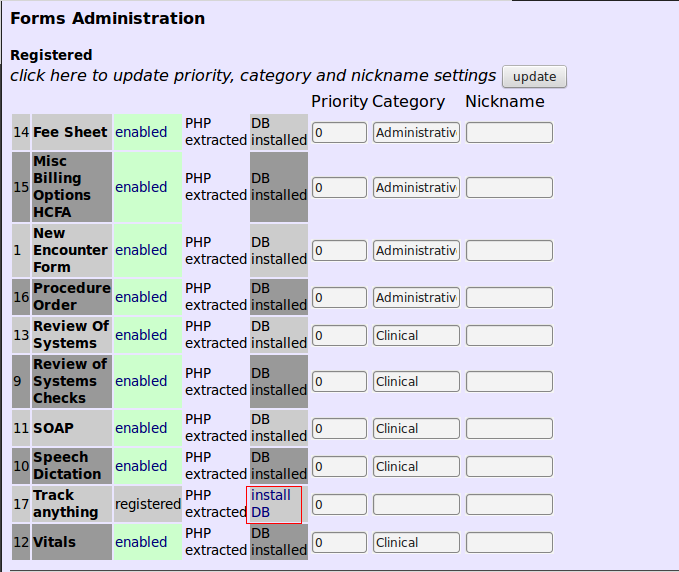Image resolution: width=679 pixels, height=572 pixels.
Task: Edit the SOAP category field
Action: (416, 428)
